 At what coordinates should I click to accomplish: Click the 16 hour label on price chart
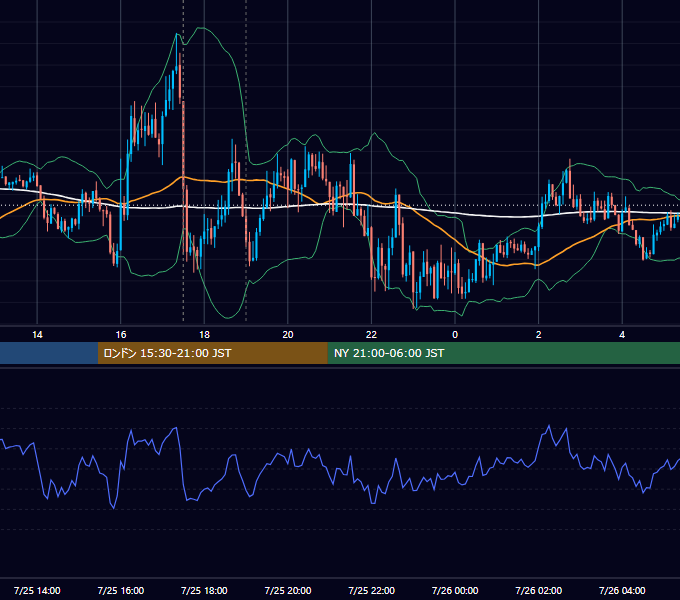[x=121, y=335]
